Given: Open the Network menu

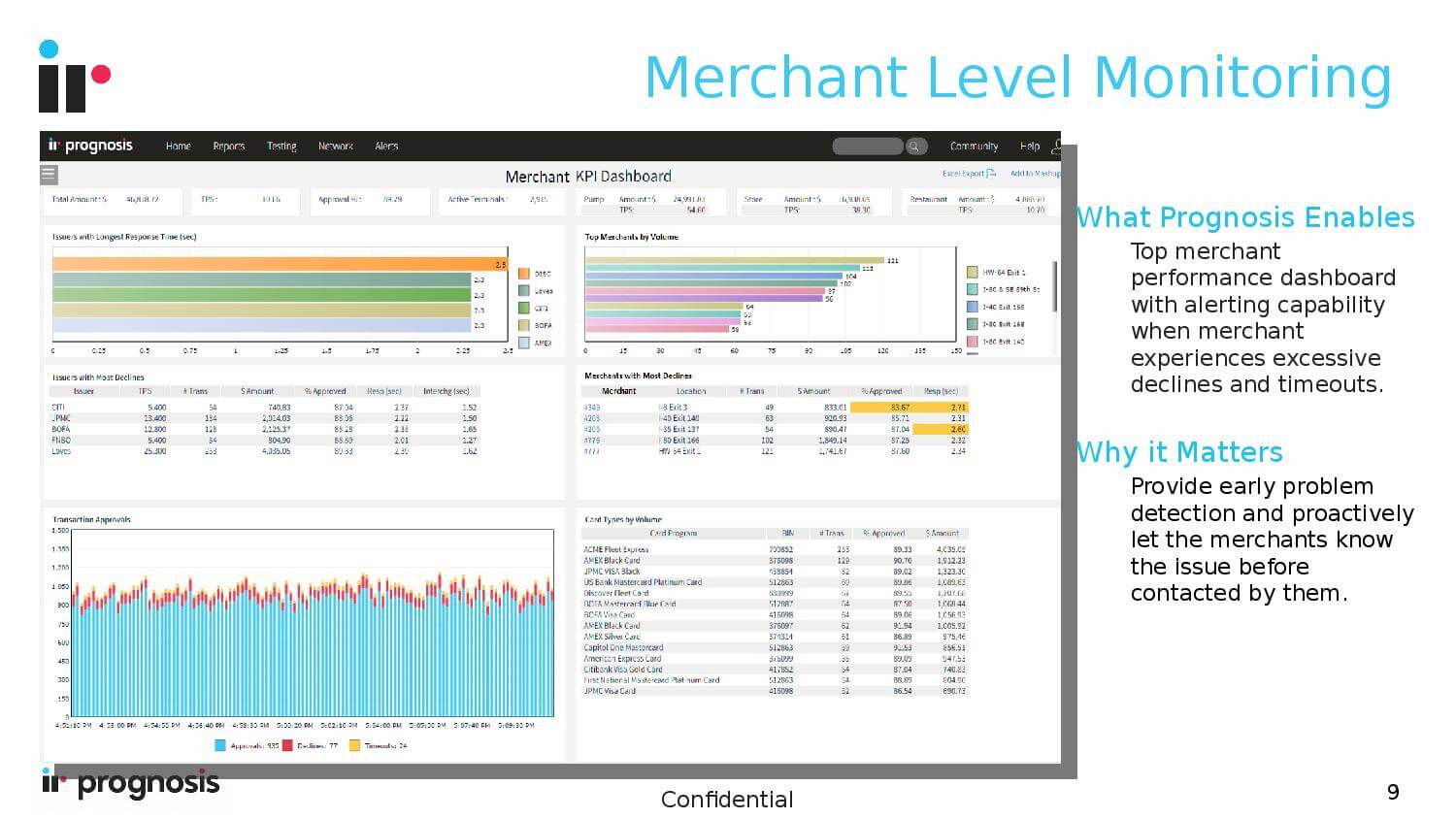Looking at the screenshot, I should click(x=336, y=147).
